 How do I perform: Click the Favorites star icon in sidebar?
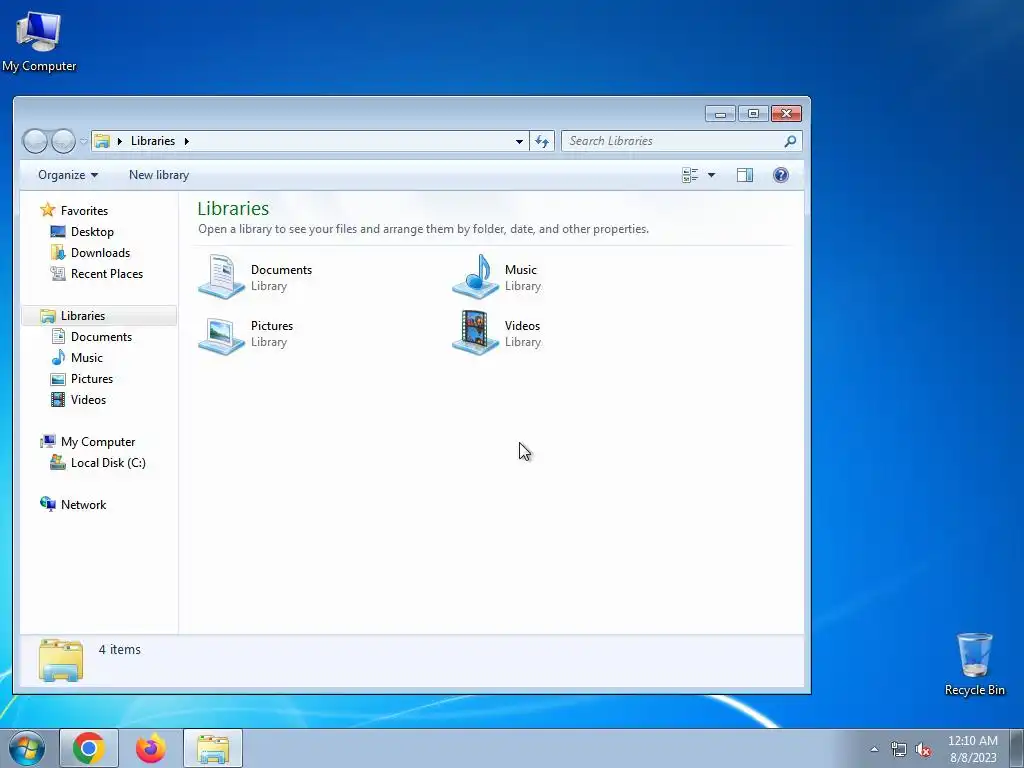pos(47,210)
